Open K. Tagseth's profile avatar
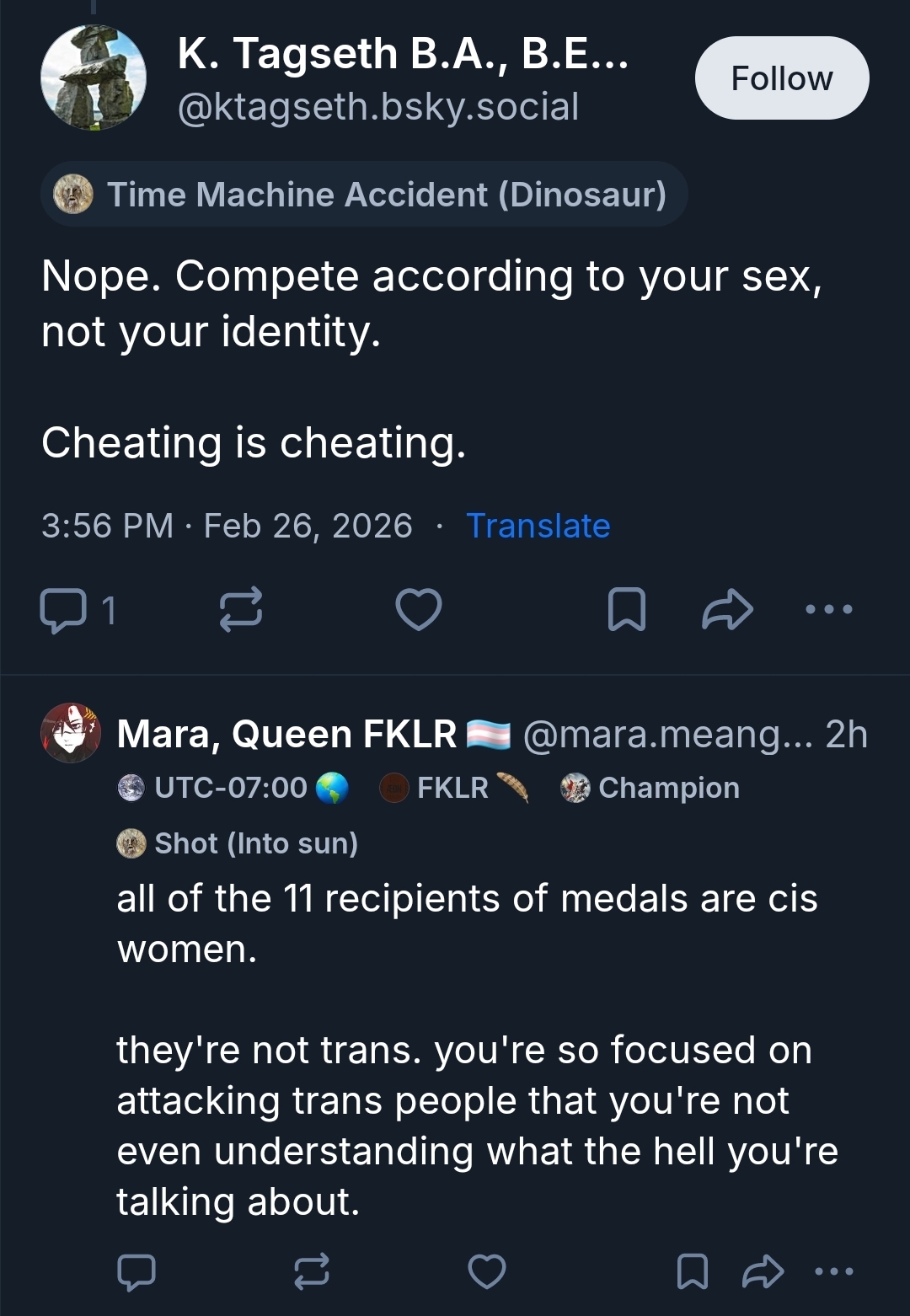The image size is (910, 1316). (94, 78)
